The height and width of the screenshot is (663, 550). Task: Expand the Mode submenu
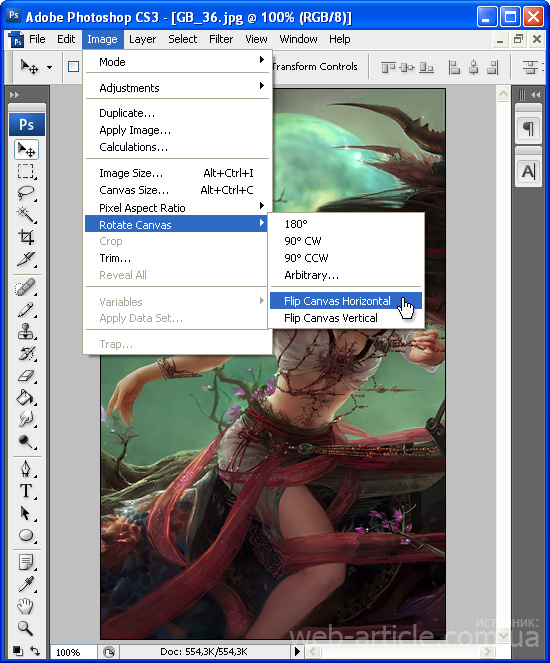[178, 62]
